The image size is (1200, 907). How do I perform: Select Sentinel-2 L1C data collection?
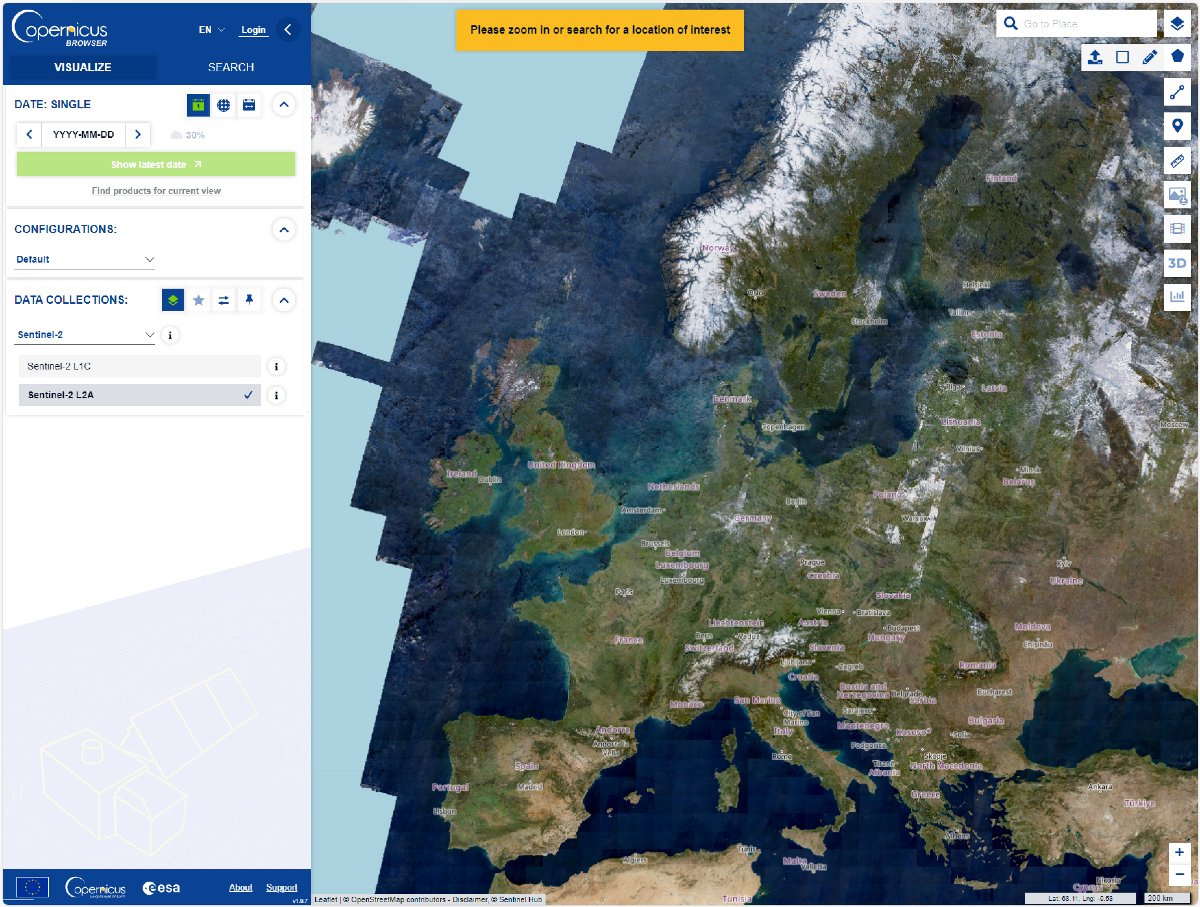point(138,366)
